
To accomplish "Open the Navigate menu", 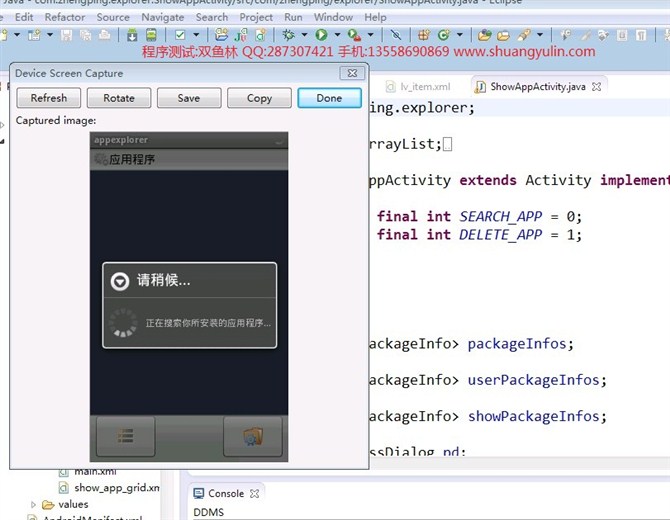I will click(162, 17).
